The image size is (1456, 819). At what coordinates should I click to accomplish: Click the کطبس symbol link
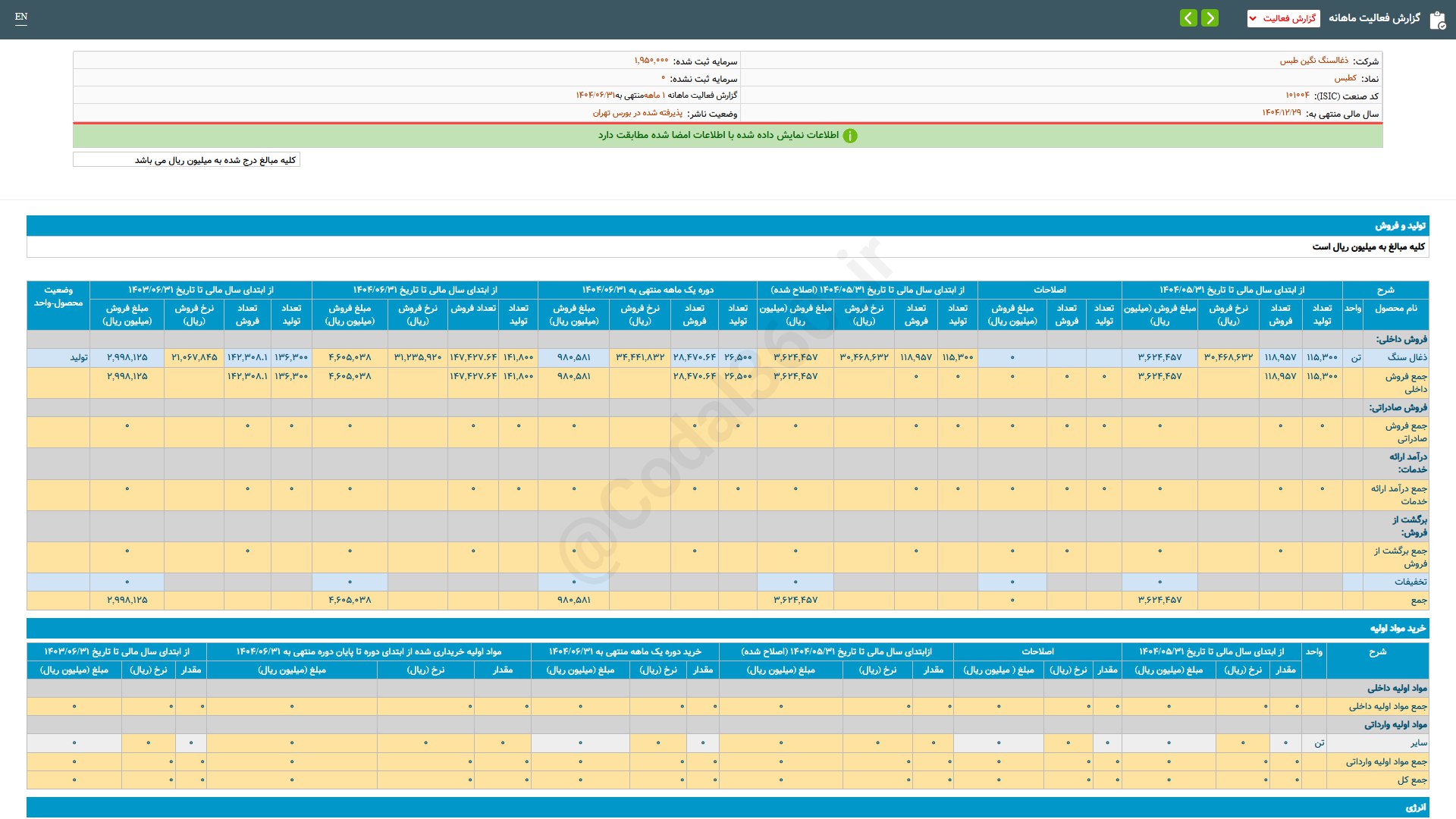click(1345, 78)
